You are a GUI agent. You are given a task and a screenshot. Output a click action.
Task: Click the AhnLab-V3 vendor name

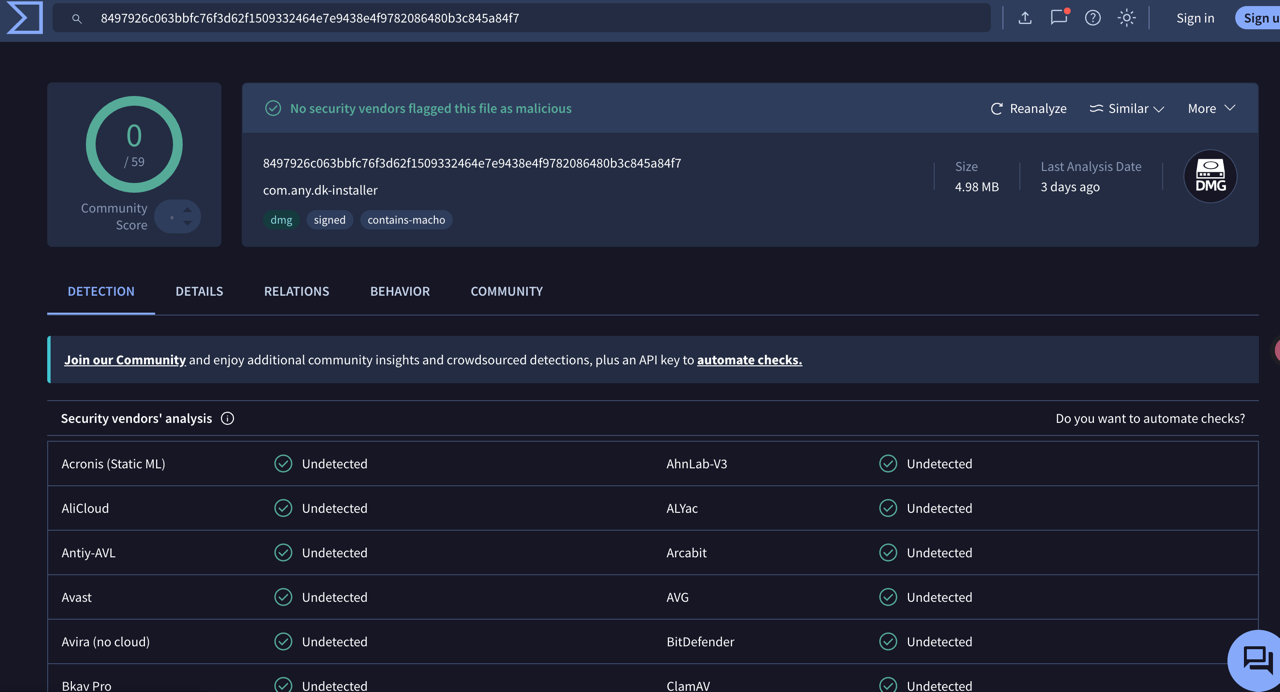[697, 464]
